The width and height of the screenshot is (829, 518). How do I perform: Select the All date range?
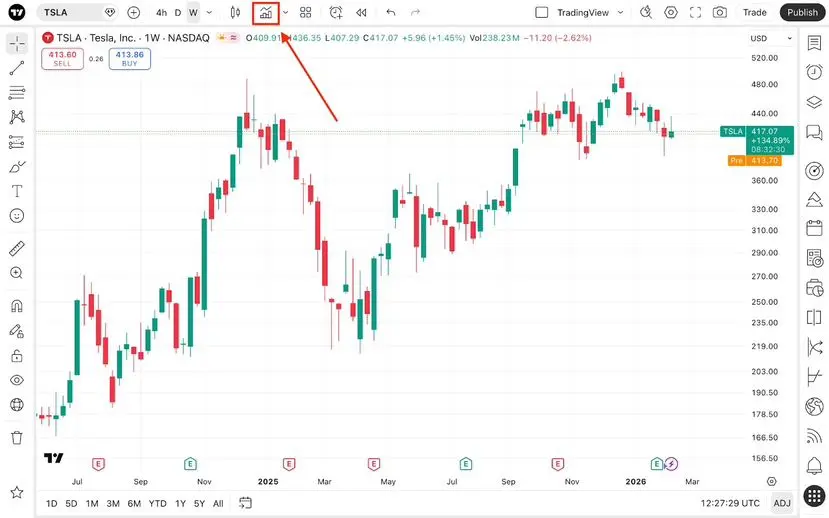point(218,503)
